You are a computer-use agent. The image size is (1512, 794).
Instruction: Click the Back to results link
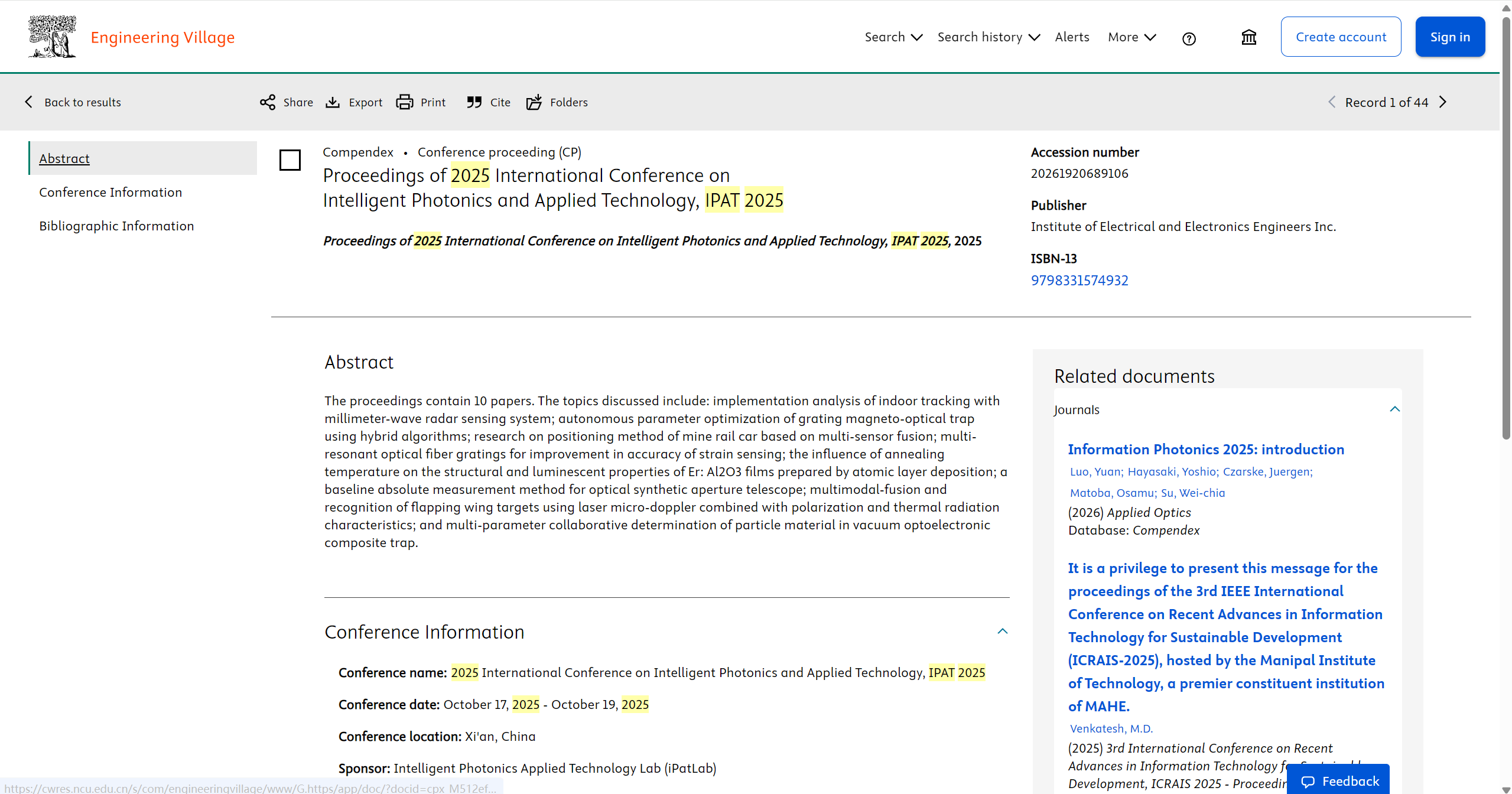click(82, 102)
